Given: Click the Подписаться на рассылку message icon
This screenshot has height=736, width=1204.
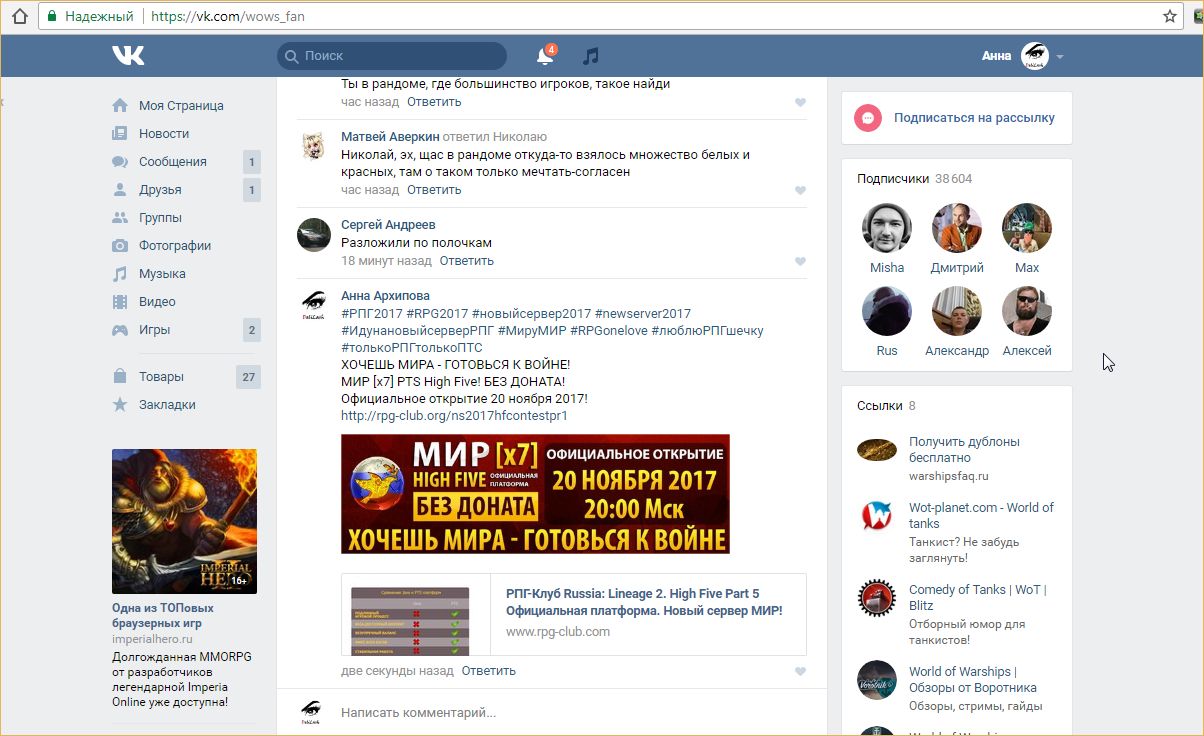Looking at the screenshot, I should click(x=868, y=118).
